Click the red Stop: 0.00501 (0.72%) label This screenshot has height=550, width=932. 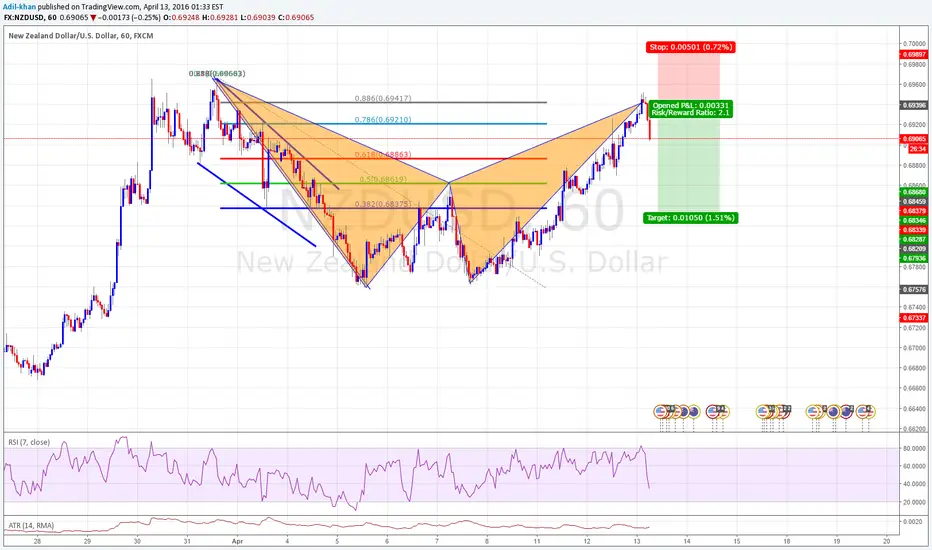691,47
